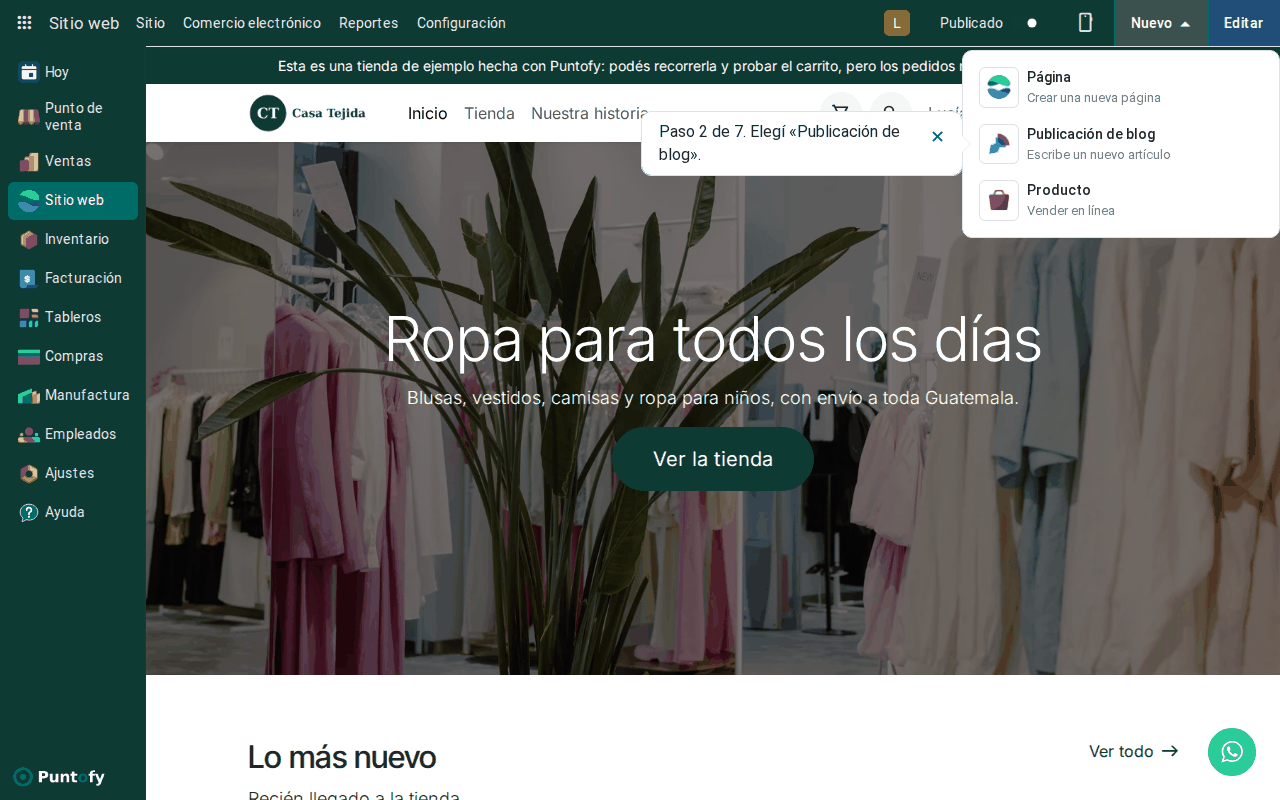Open the Reportes menu
The width and height of the screenshot is (1280, 800).
[x=369, y=23]
